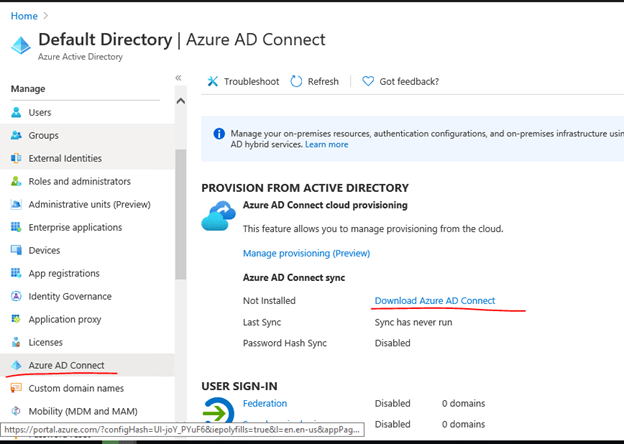Click the Identity Governance icon
The image size is (624, 444).
(16, 297)
